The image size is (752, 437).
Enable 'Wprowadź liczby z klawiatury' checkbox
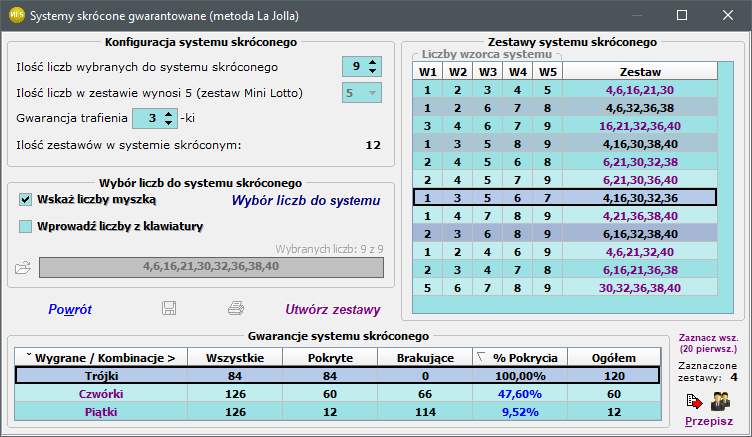(x=25, y=226)
